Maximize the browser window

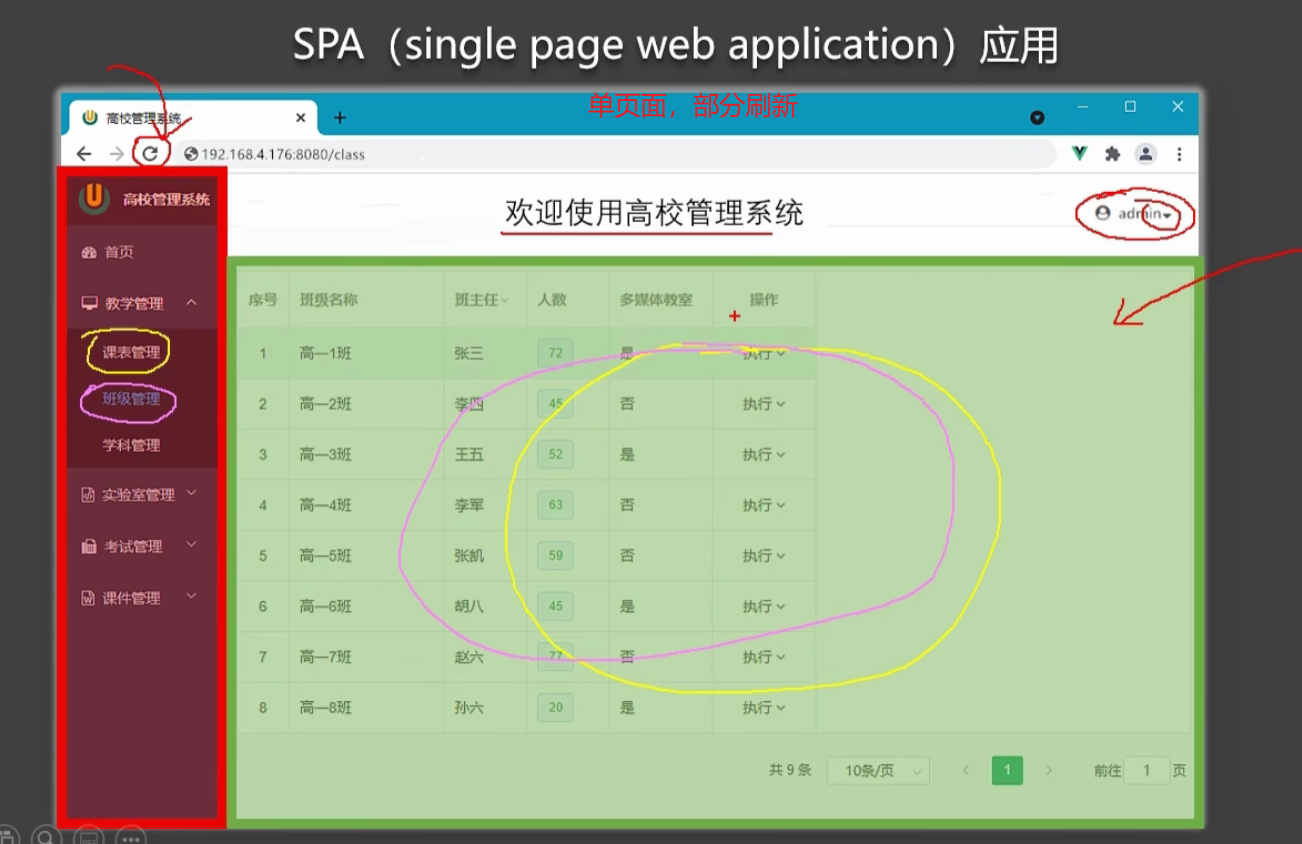(1130, 107)
